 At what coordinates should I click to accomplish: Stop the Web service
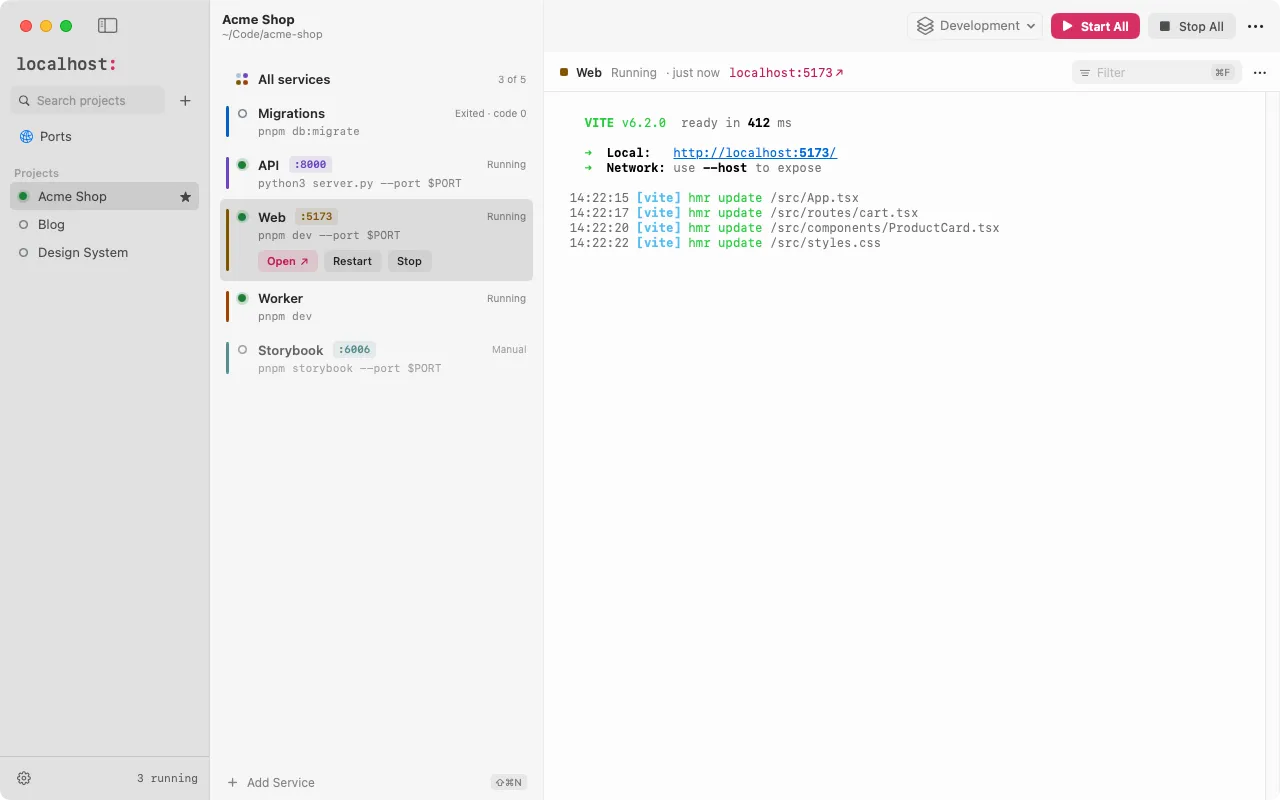point(409,261)
